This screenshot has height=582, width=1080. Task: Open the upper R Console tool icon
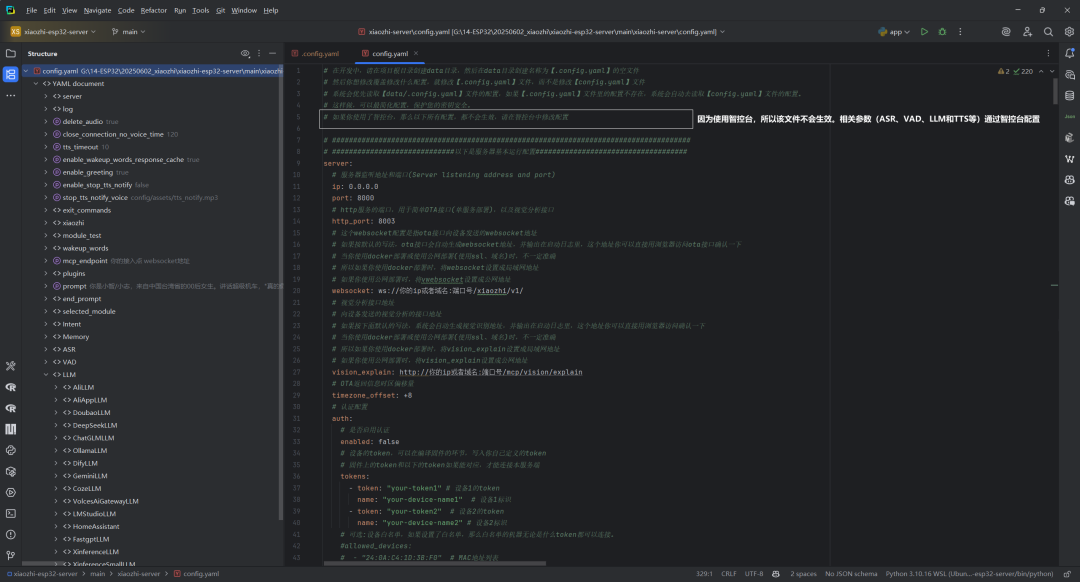tap(10, 387)
